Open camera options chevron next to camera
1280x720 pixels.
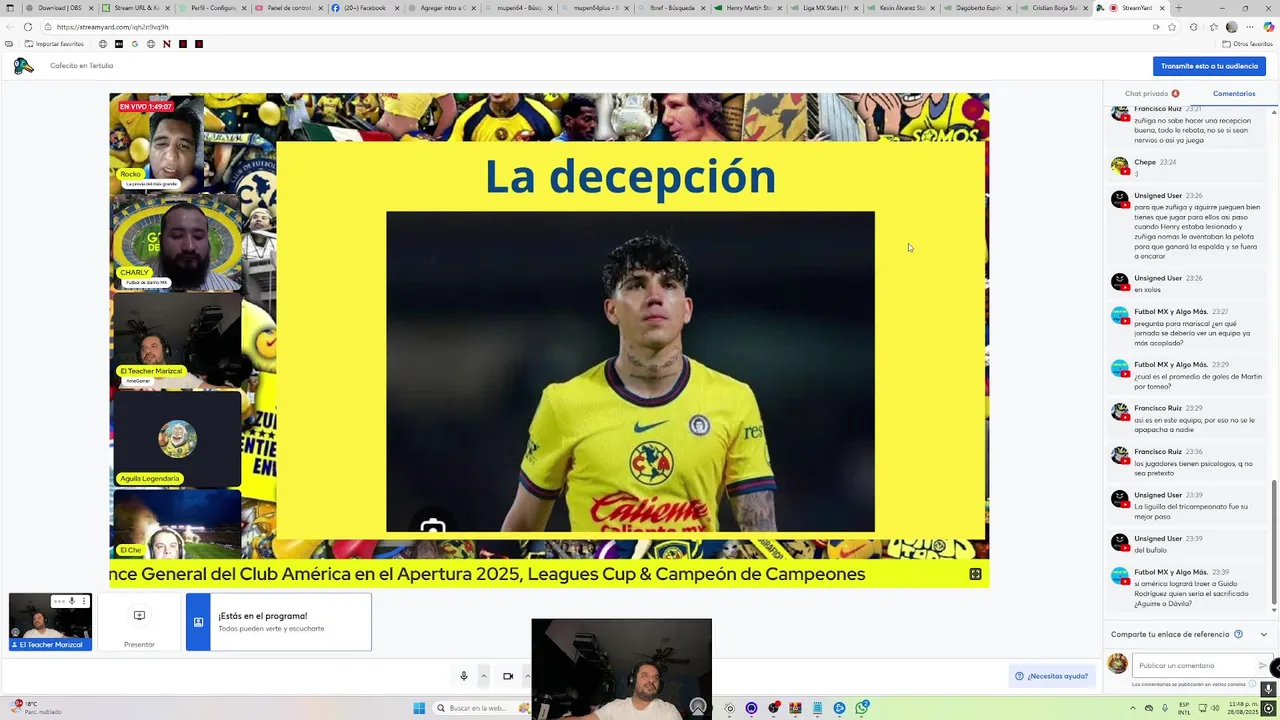click(527, 676)
